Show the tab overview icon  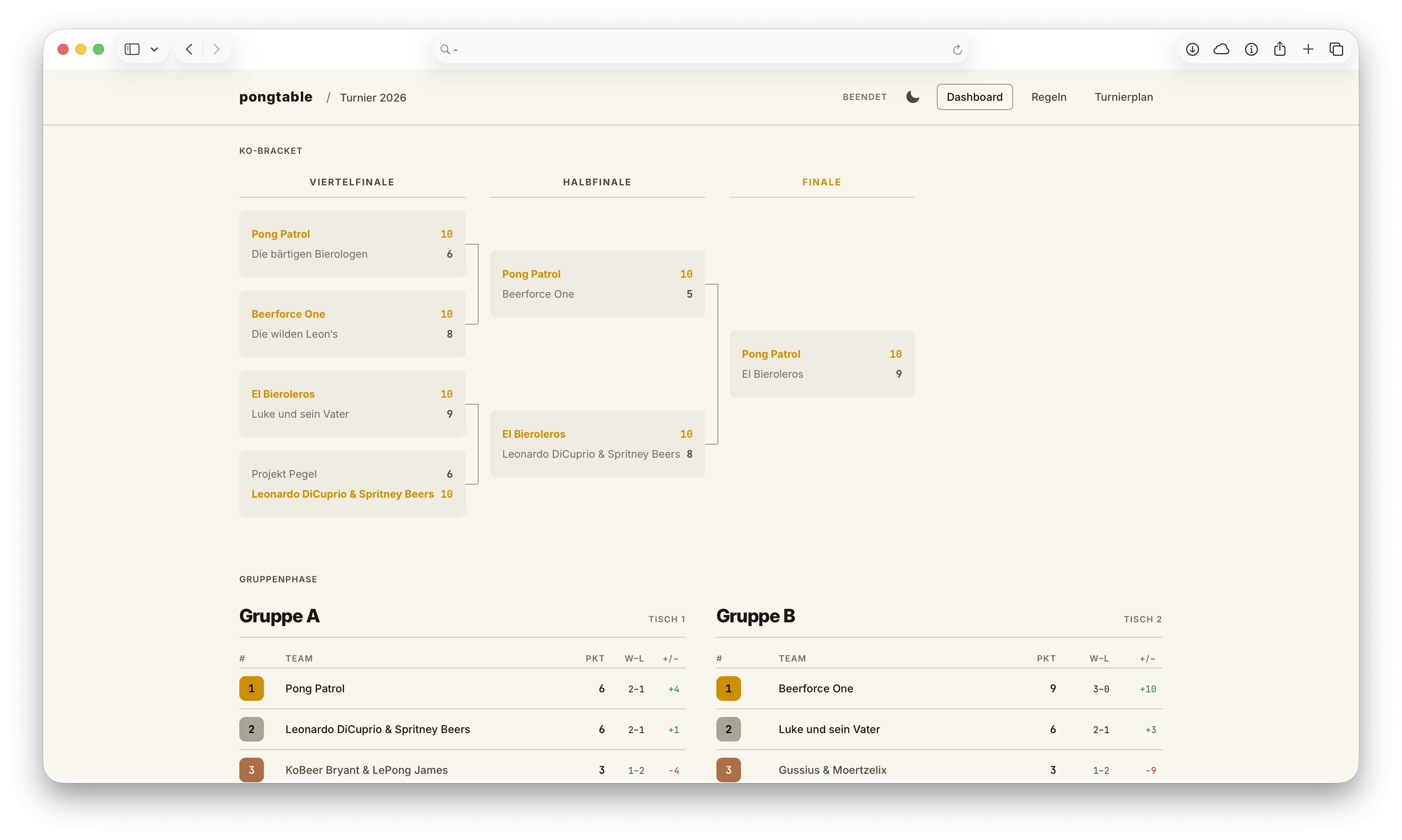[x=1336, y=49]
